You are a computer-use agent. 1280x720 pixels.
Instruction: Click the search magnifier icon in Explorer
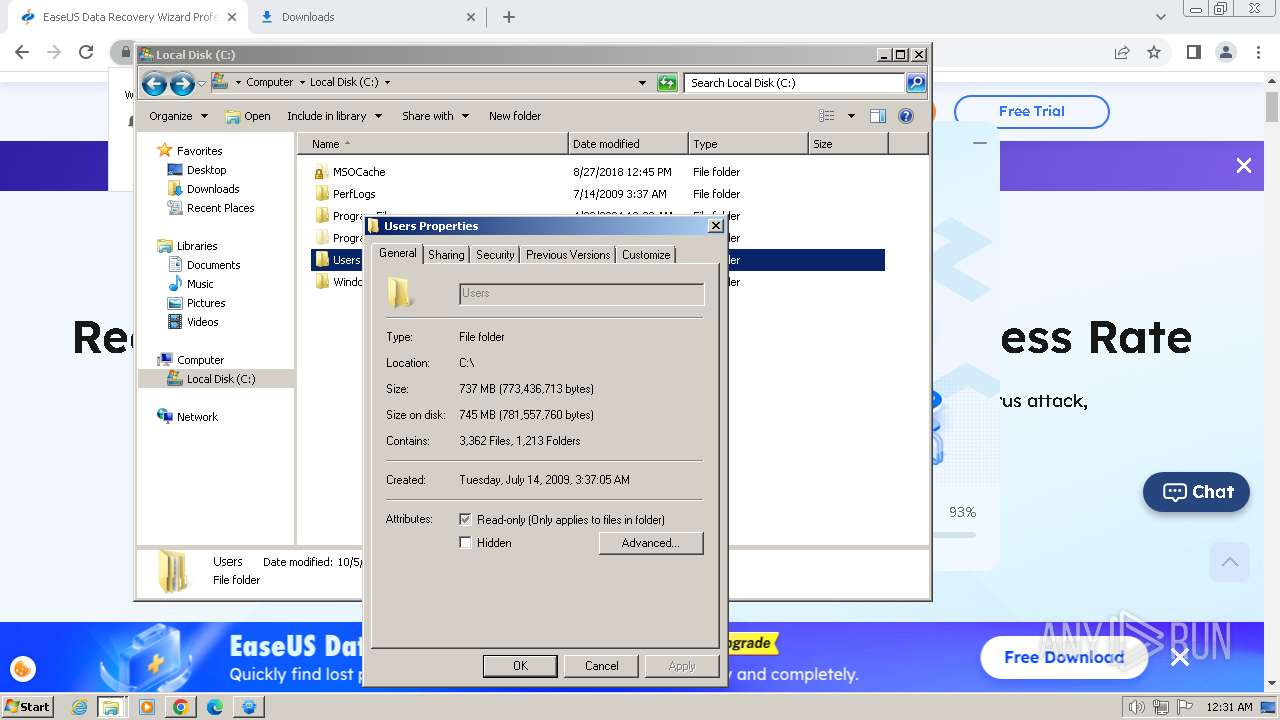point(915,83)
